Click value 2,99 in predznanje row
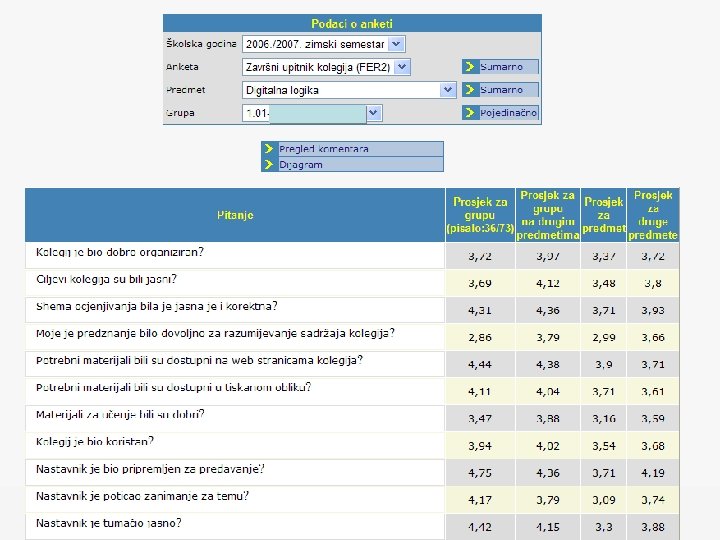Image resolution: width=720 pixels, height=540 pixels. tap(603, 338)
